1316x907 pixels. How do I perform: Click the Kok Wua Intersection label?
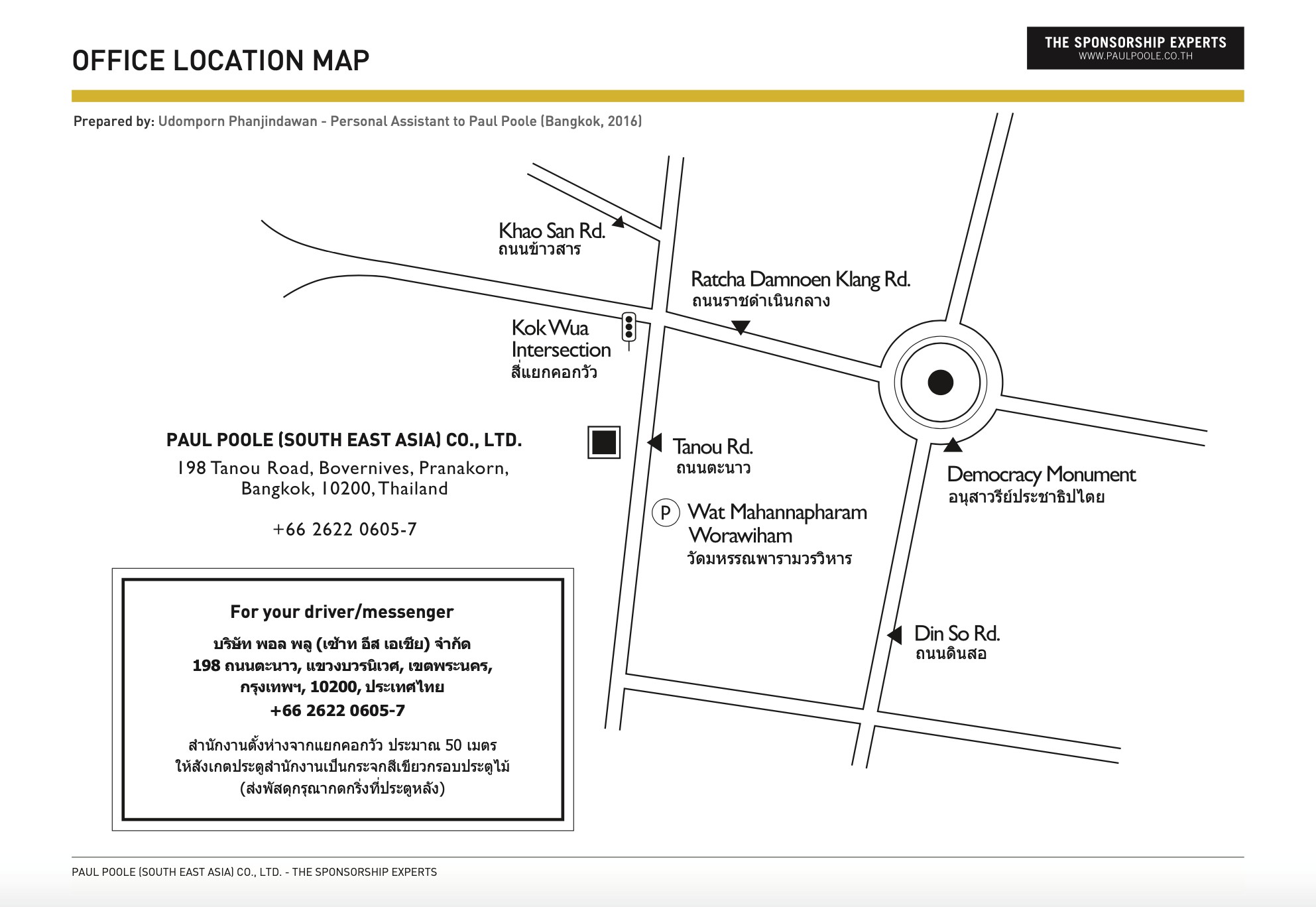(x=560, y=339)
